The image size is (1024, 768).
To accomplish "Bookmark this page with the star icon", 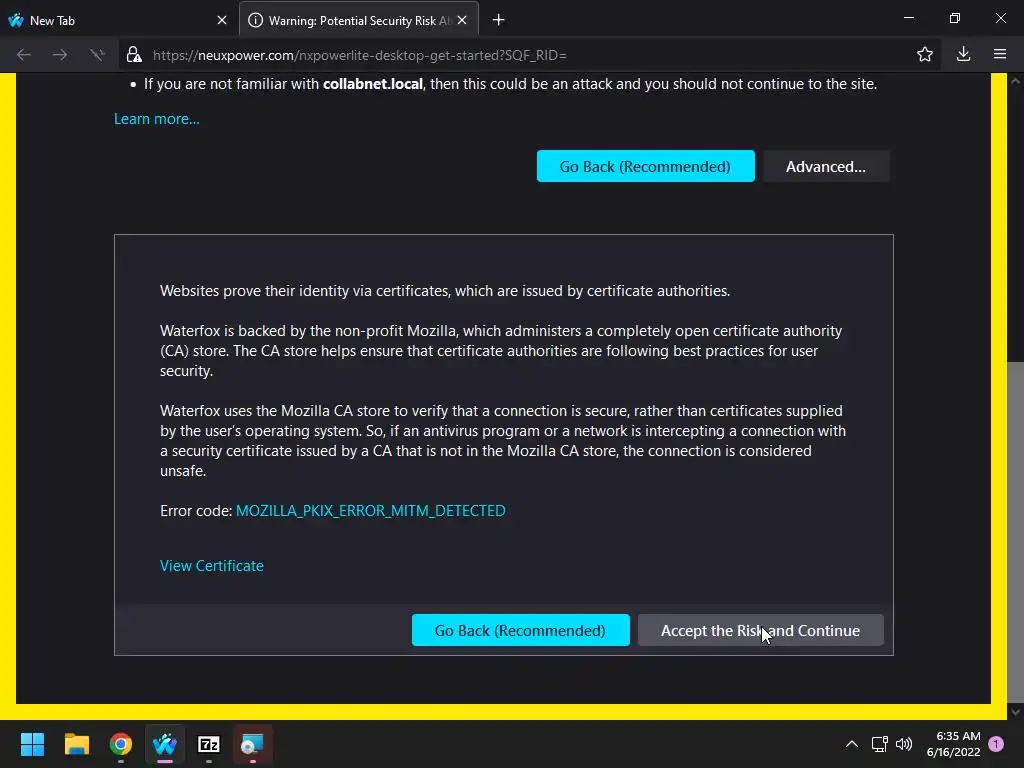I will tap(925, 55).
